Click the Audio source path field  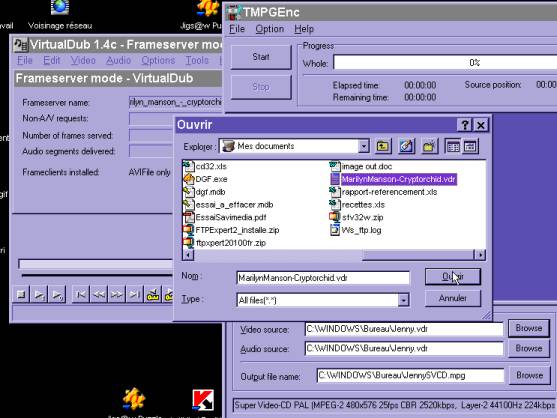point(404,348)
